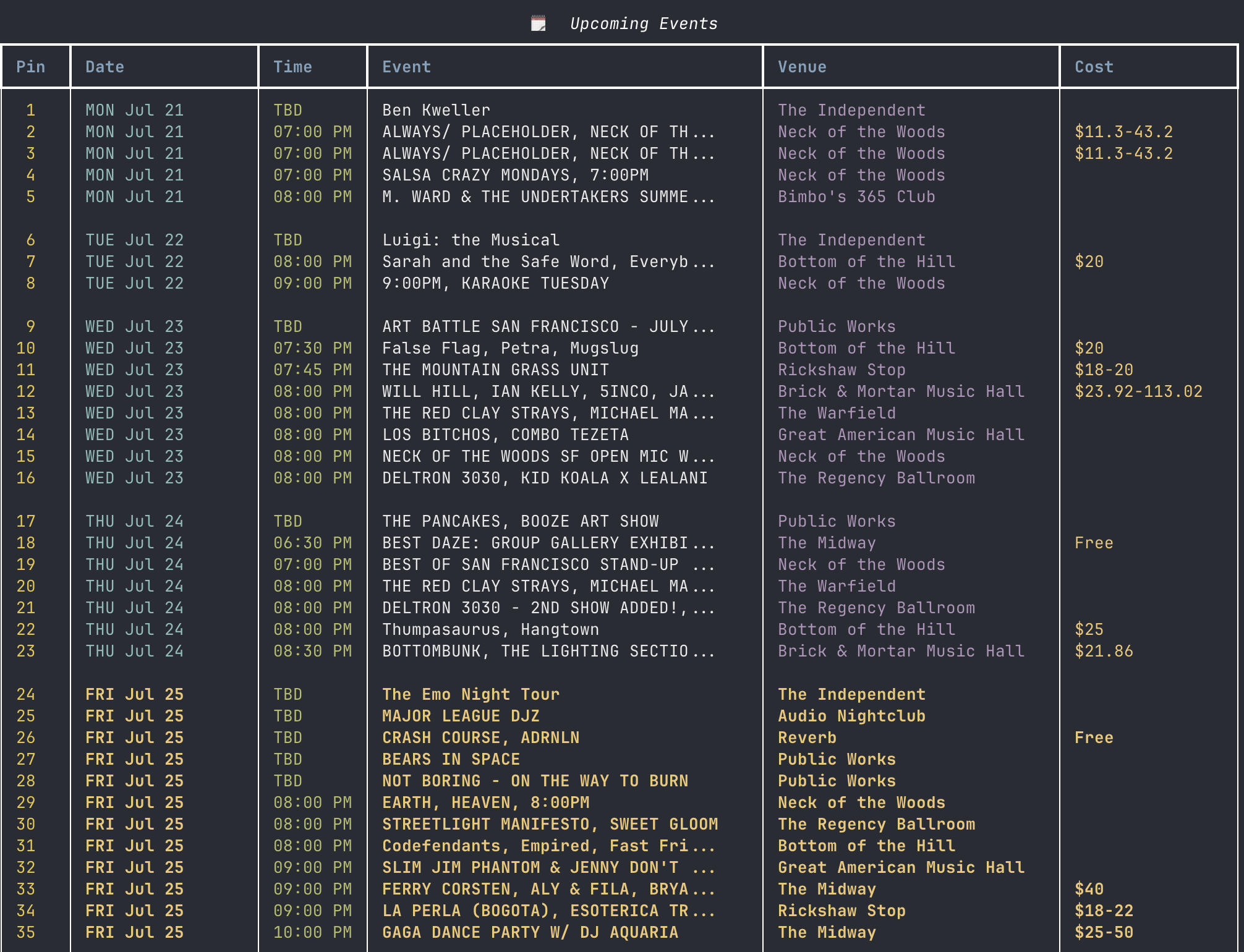Select Sarah and the Safe Word event
Image resolution: width=1244 pixels, height=952 pixels.
pyautogui.click(x=548, y=261)
